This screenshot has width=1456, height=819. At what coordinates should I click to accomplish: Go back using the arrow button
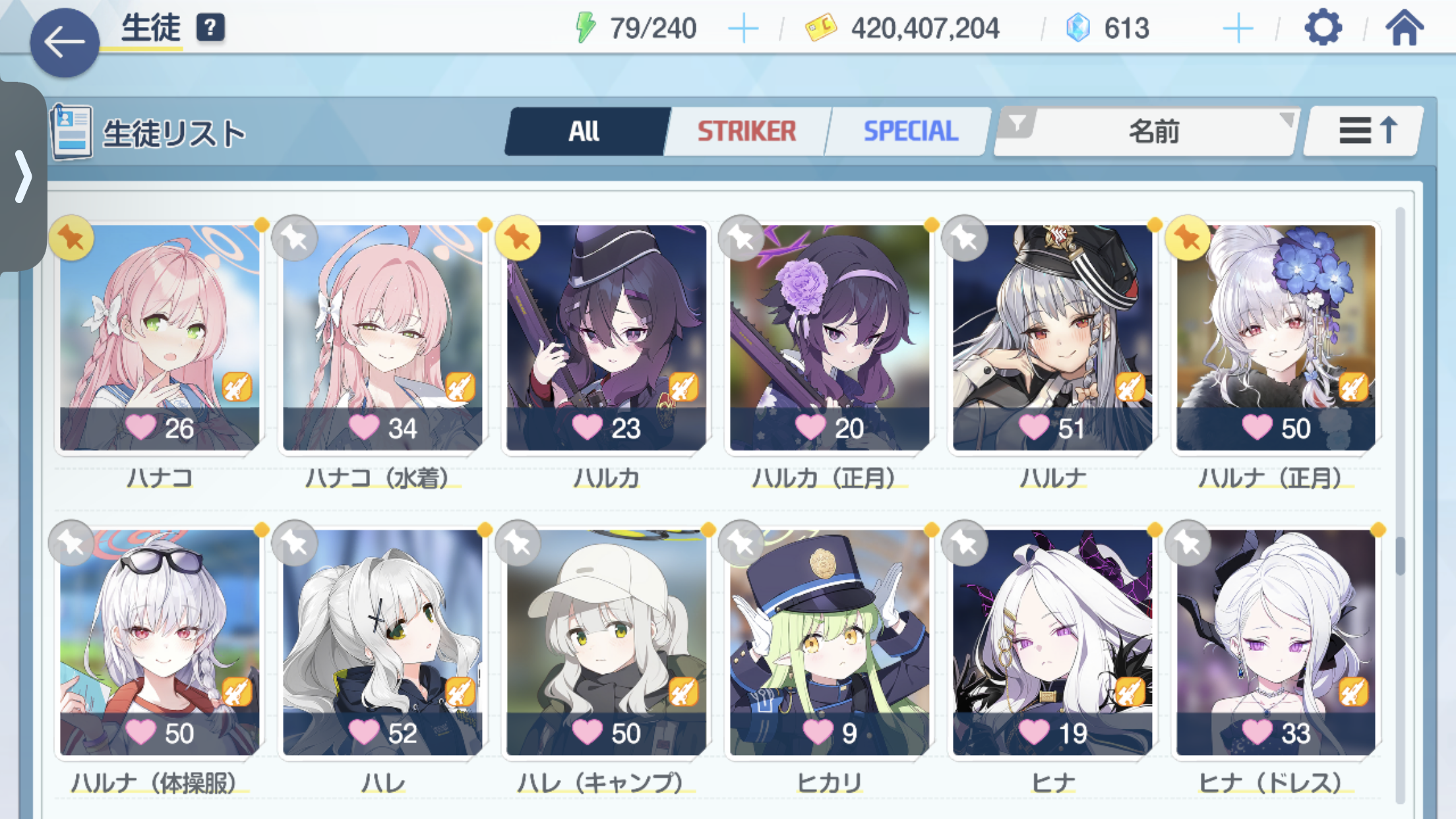click(x=65, y=43)
